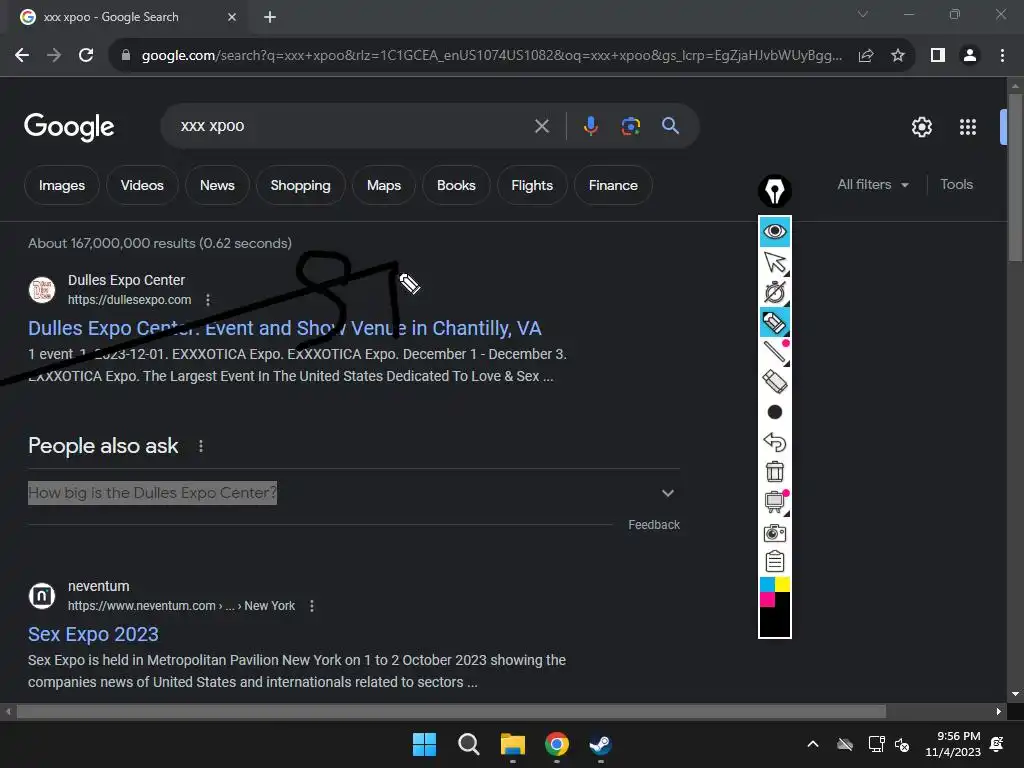1024x768 pixels.
Task: Open the Google apps grid
Action: coord(967,127)
